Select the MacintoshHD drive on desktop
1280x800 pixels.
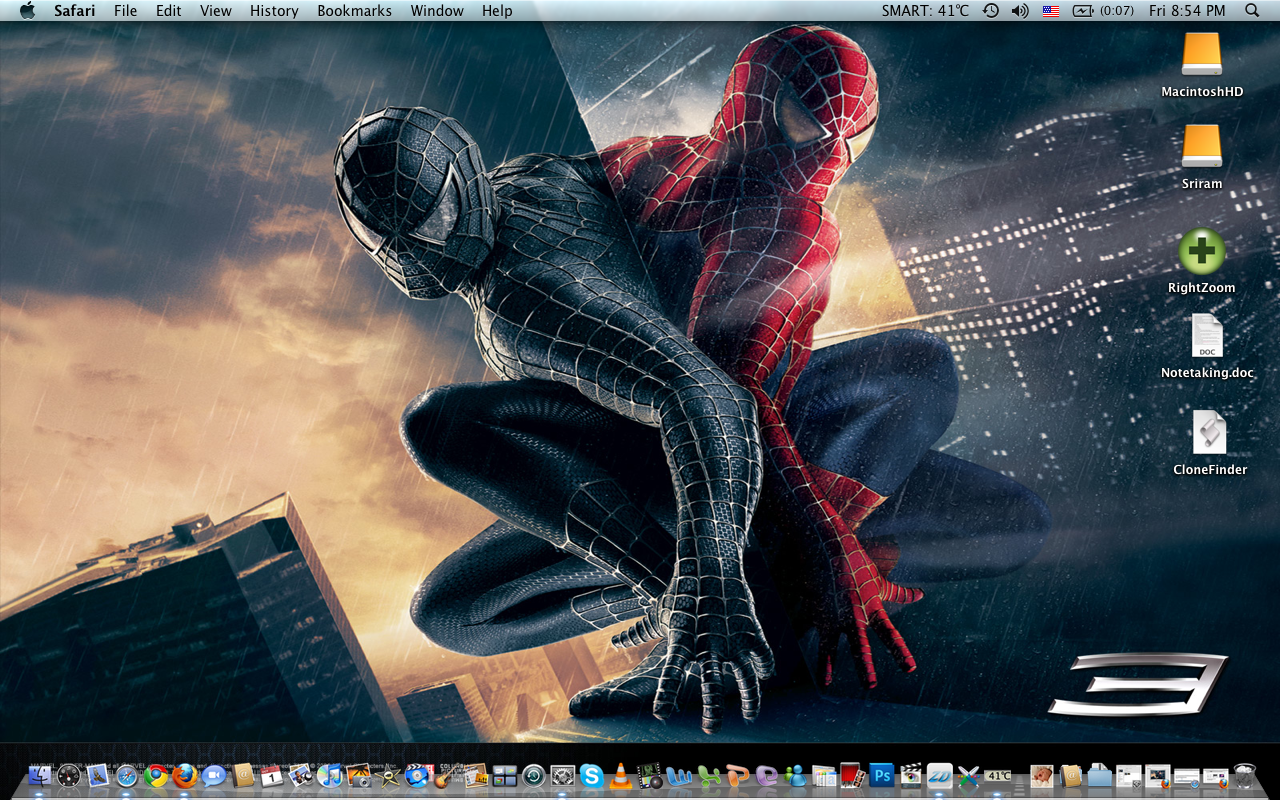[x=1202, y=66]
